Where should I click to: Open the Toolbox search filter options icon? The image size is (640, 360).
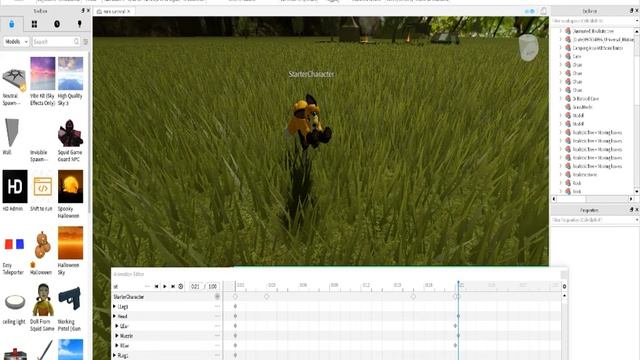[86, 42]
